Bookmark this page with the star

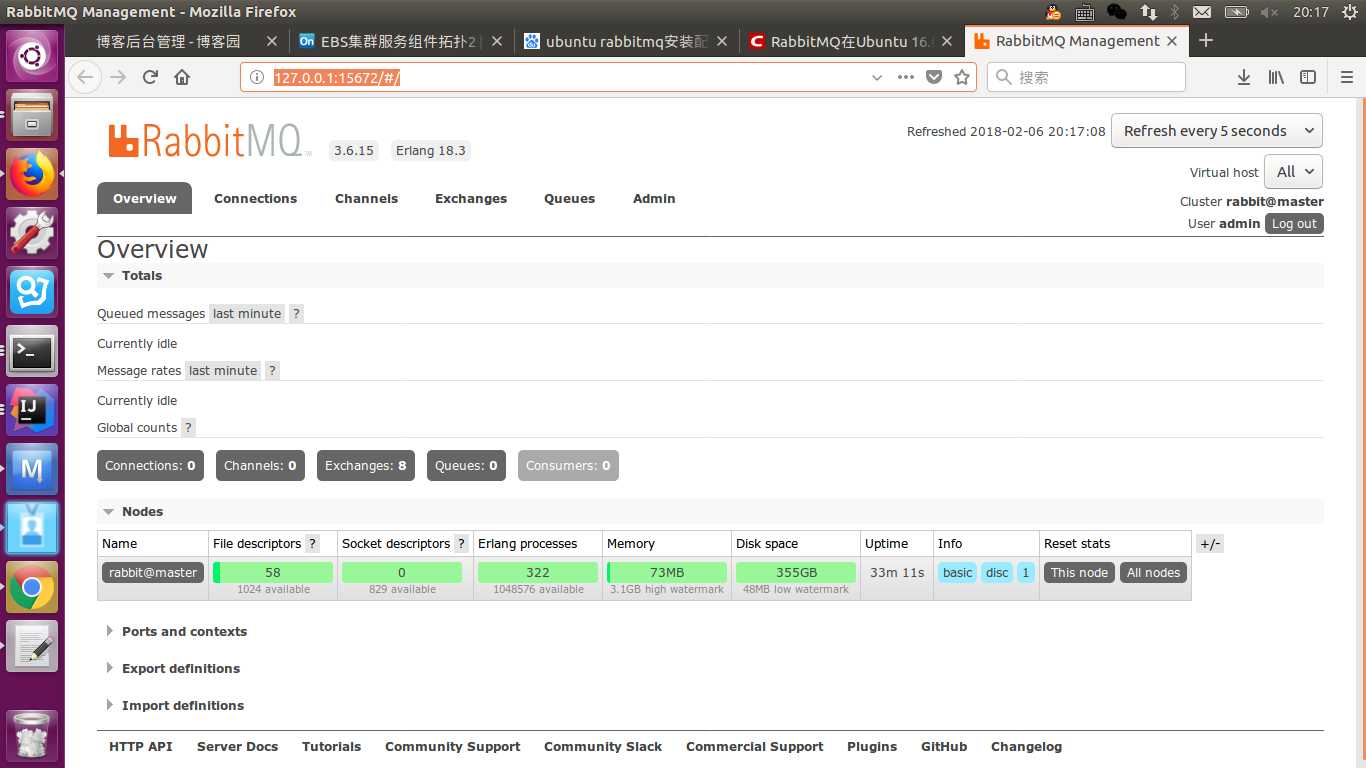(x=962, y=77)
